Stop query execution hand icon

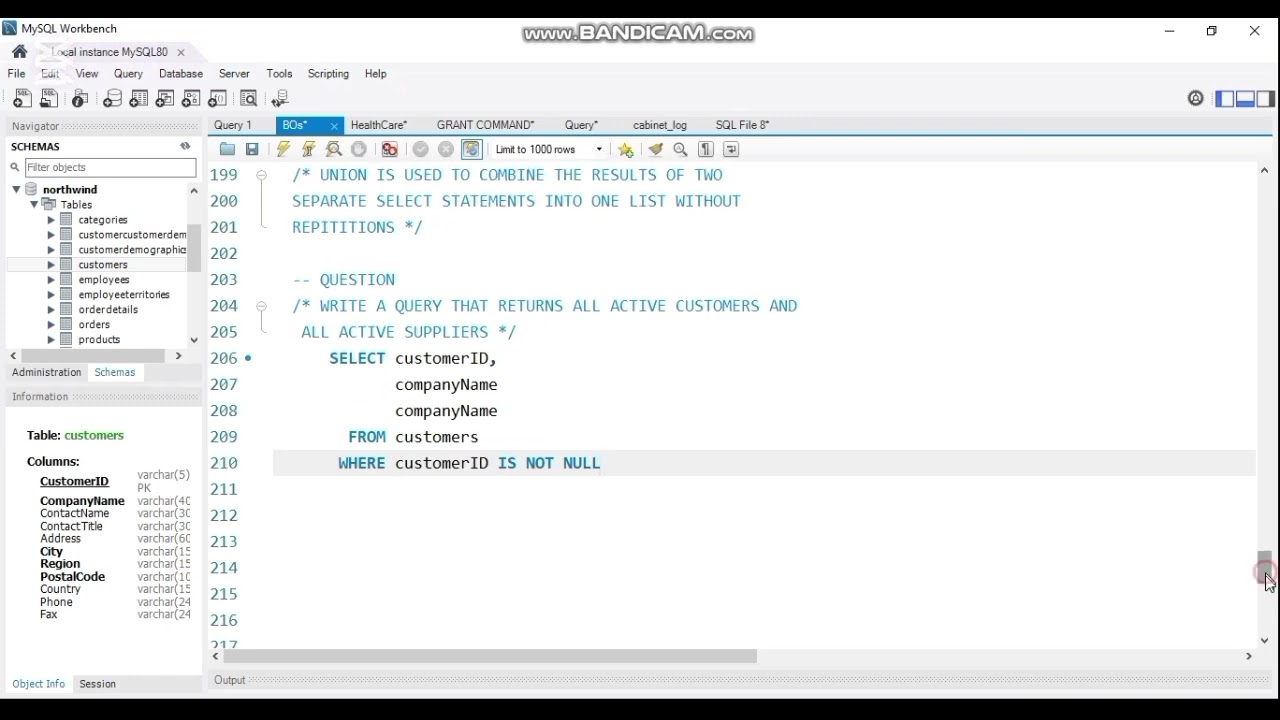(x=359, y=149)
